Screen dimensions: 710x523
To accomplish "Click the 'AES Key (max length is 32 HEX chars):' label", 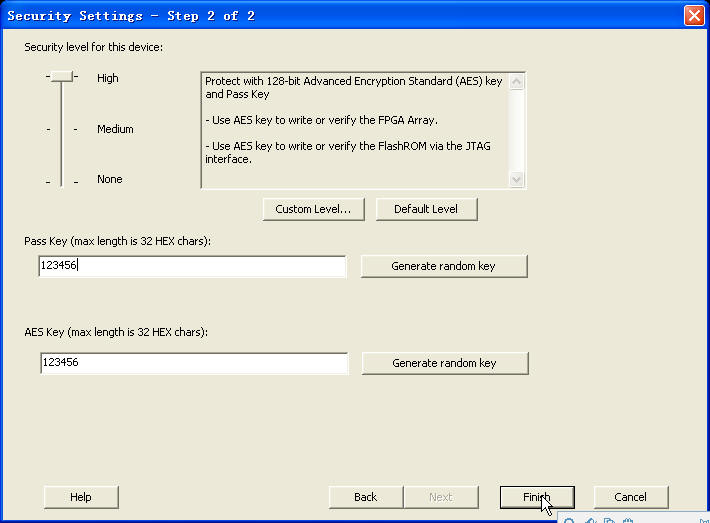I will [x=116, y=332].
